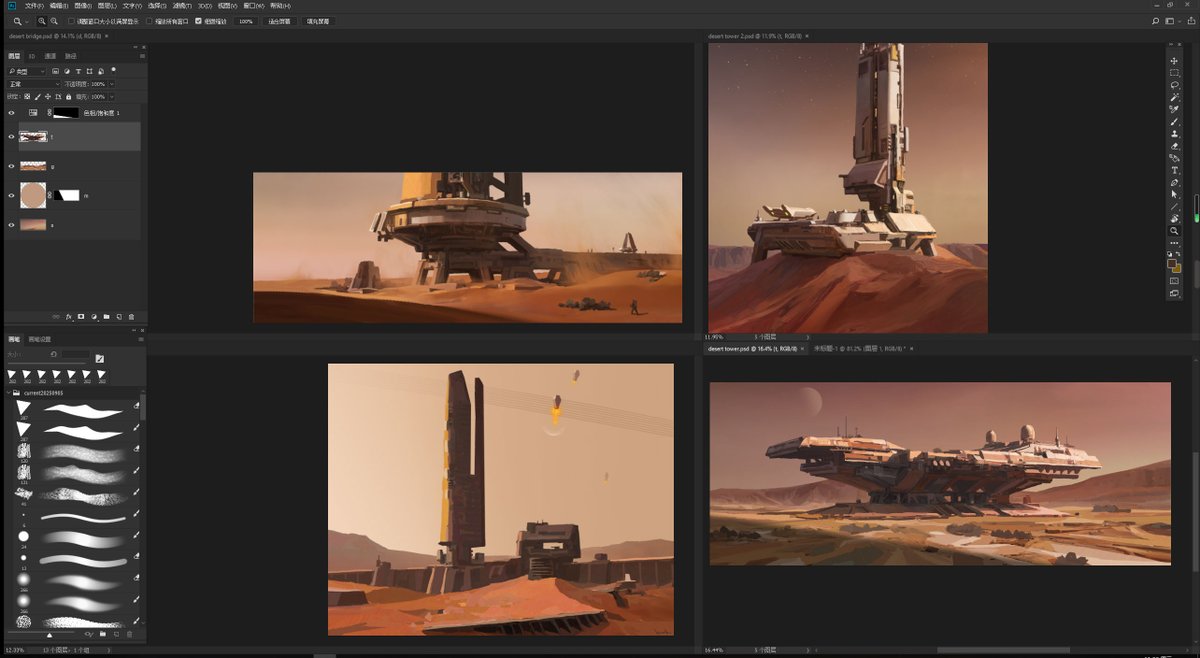Screen dimensions: 1200x658
Task: Select the Clone Stamp tool
Action: [1174, 133]
